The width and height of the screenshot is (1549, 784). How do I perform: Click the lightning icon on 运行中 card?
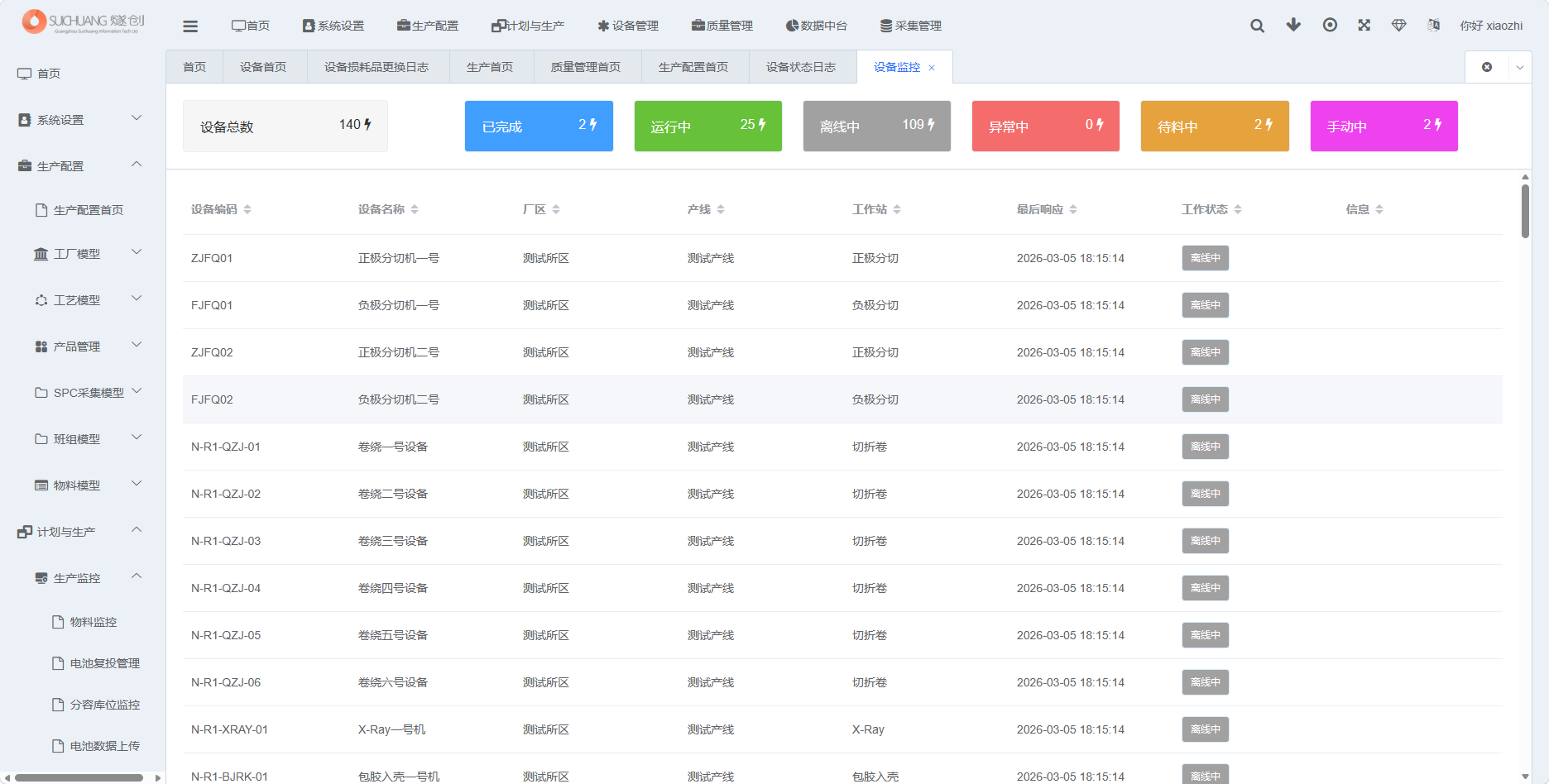[762, 124]
